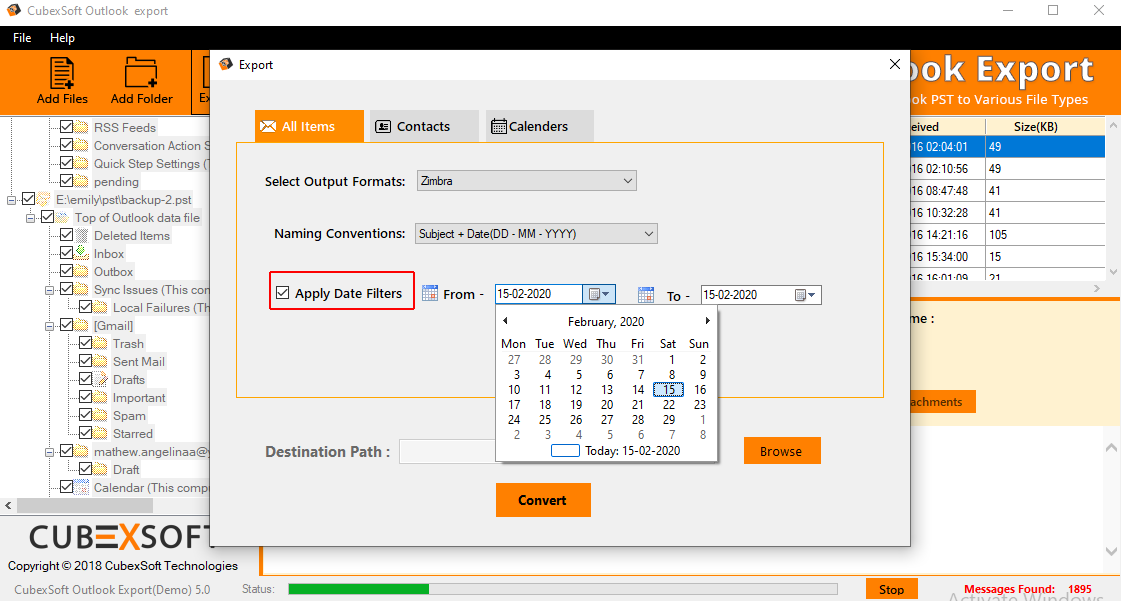1121x601 pixels.
Task: Open the To date calendar picker icon
Action: coord(805,295)
